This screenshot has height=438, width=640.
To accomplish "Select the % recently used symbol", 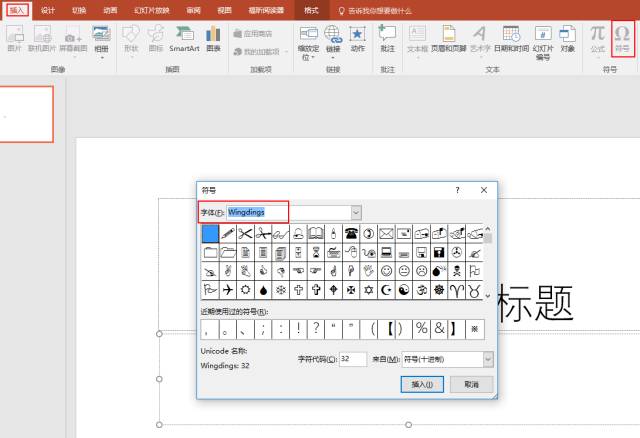I will (422, 329).
